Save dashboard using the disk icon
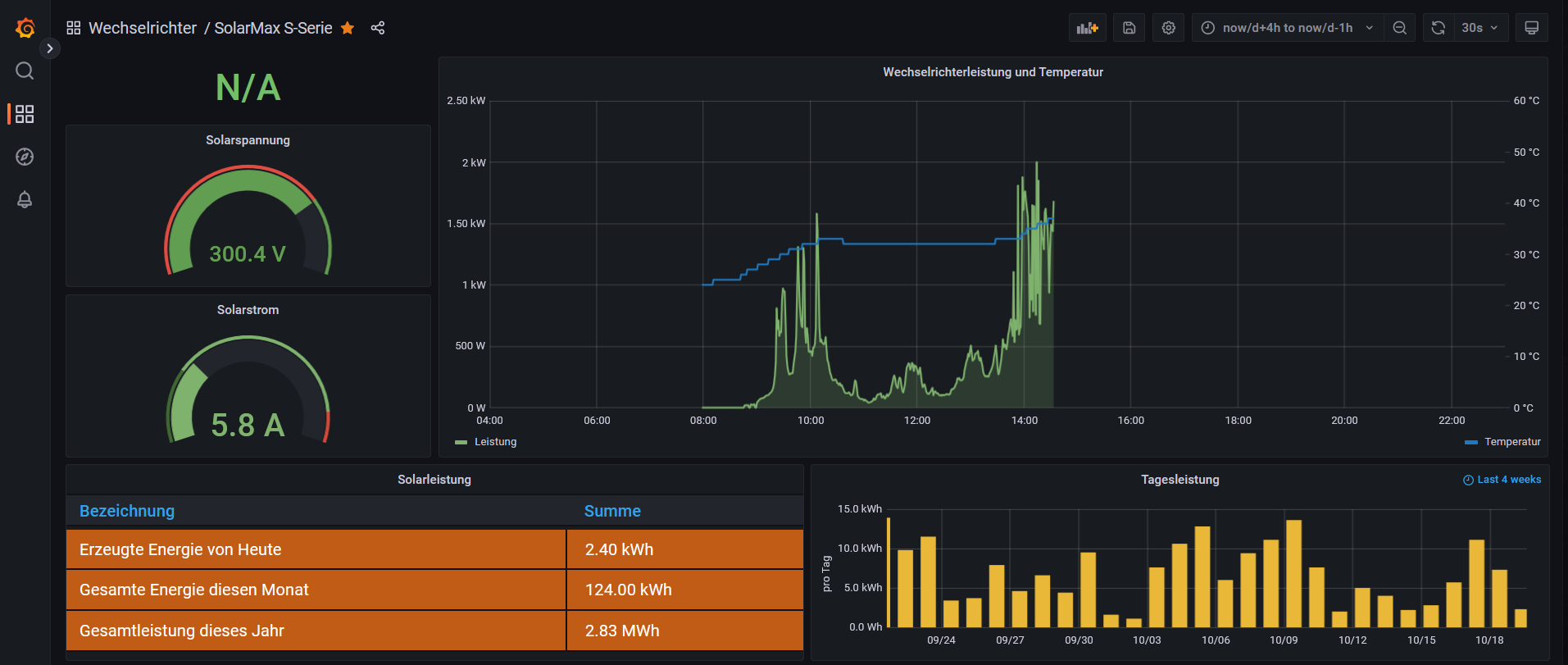This screenshot has height=665, width=1568. tap(1129, 28)
